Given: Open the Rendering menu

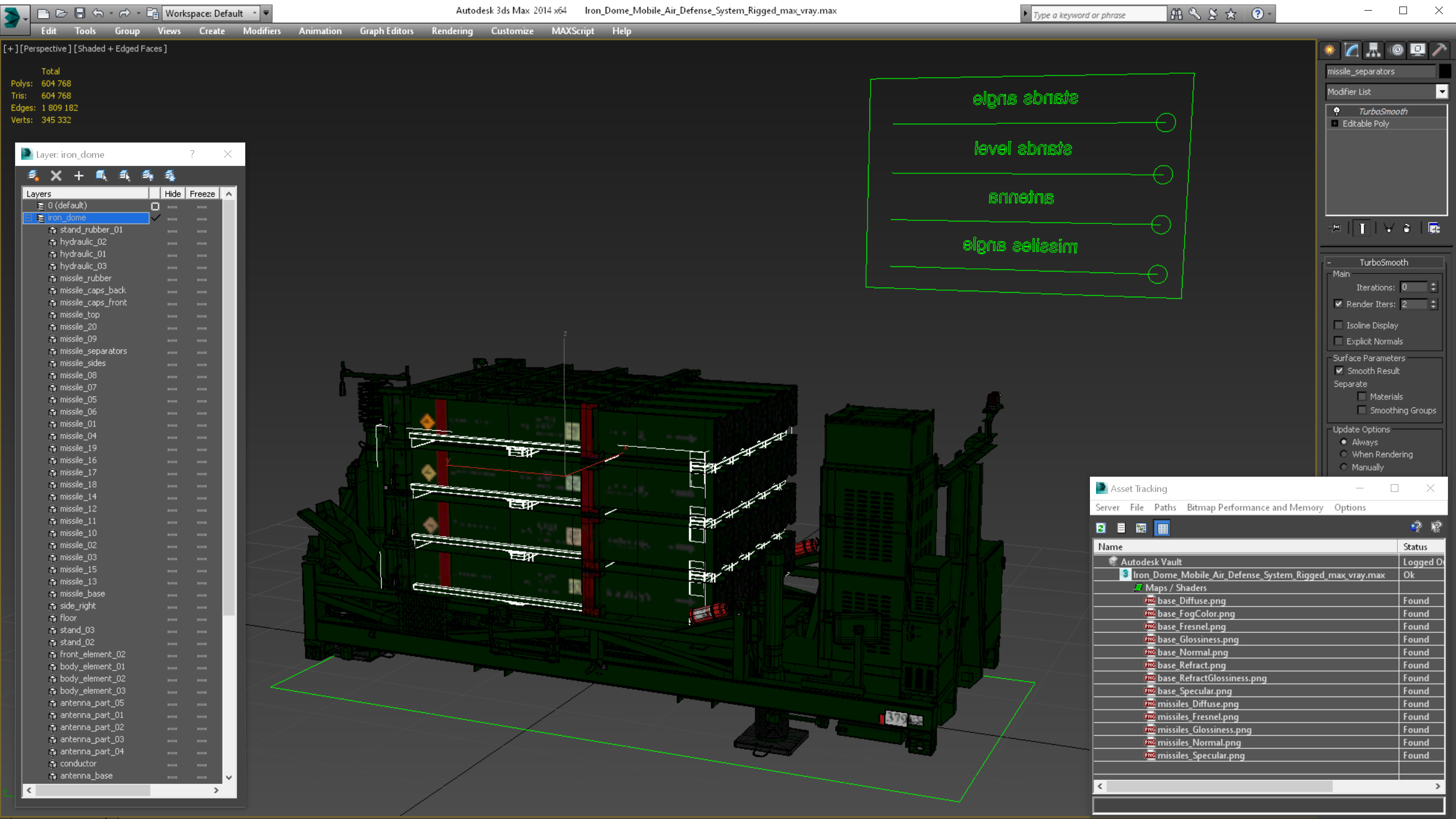Looking at the screenshot, I should coord(452,31).
